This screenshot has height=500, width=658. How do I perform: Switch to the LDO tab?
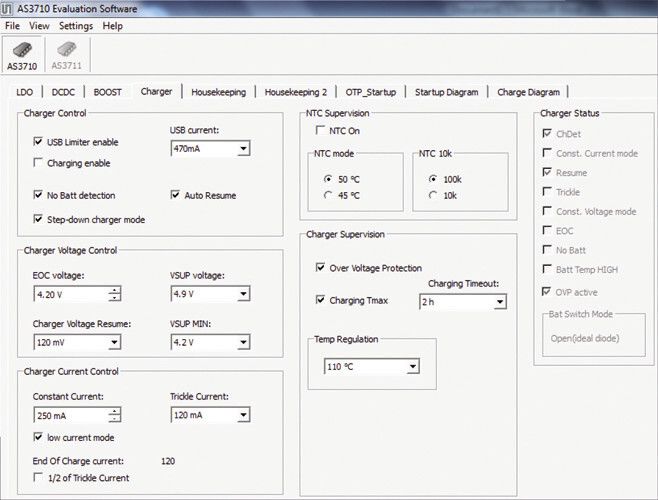(x=24, y=92)
